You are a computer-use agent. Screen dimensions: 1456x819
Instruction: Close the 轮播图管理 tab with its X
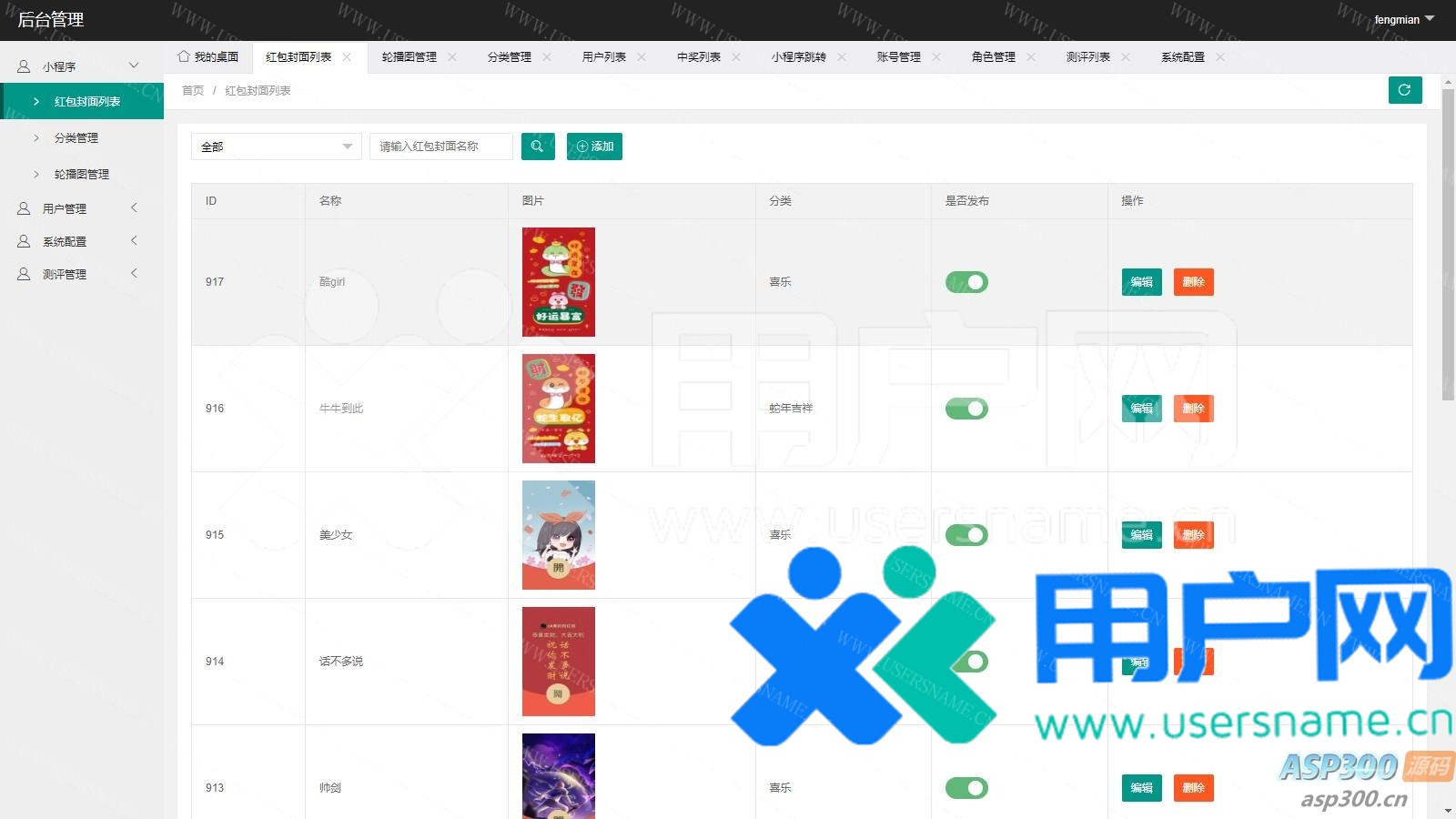click(x=452, y=57)
